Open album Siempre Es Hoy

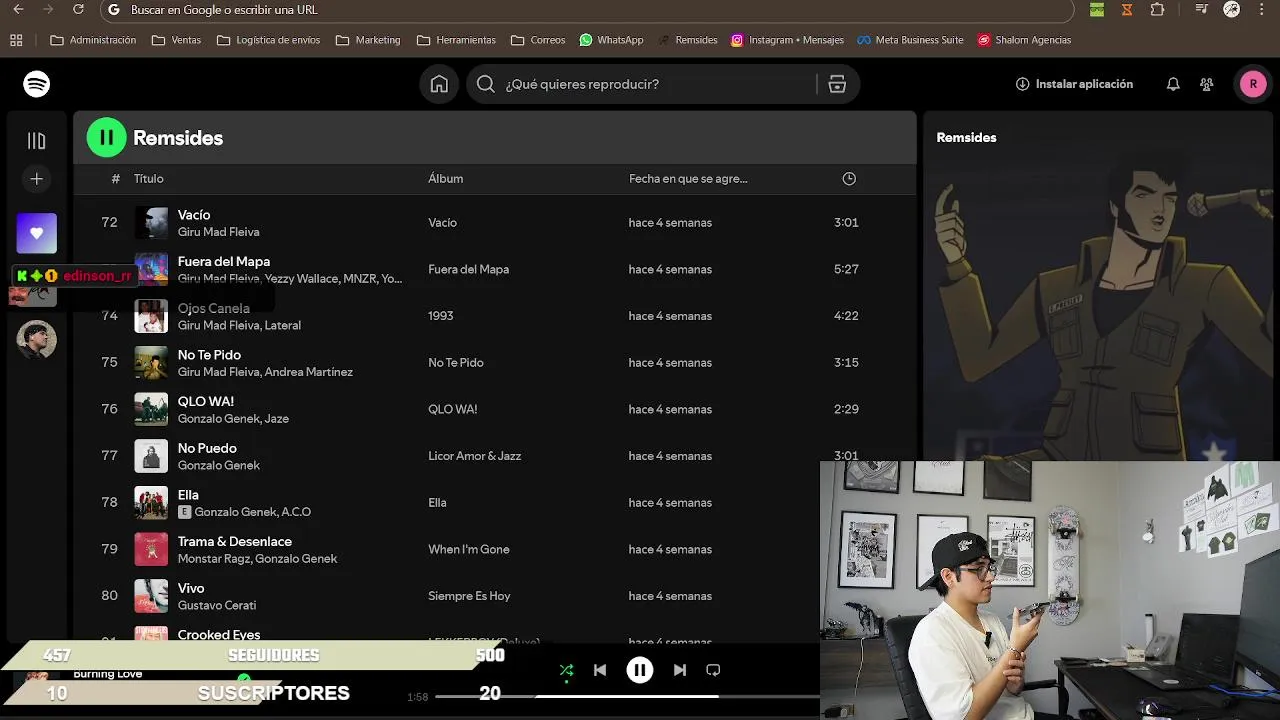pos(469,596)
